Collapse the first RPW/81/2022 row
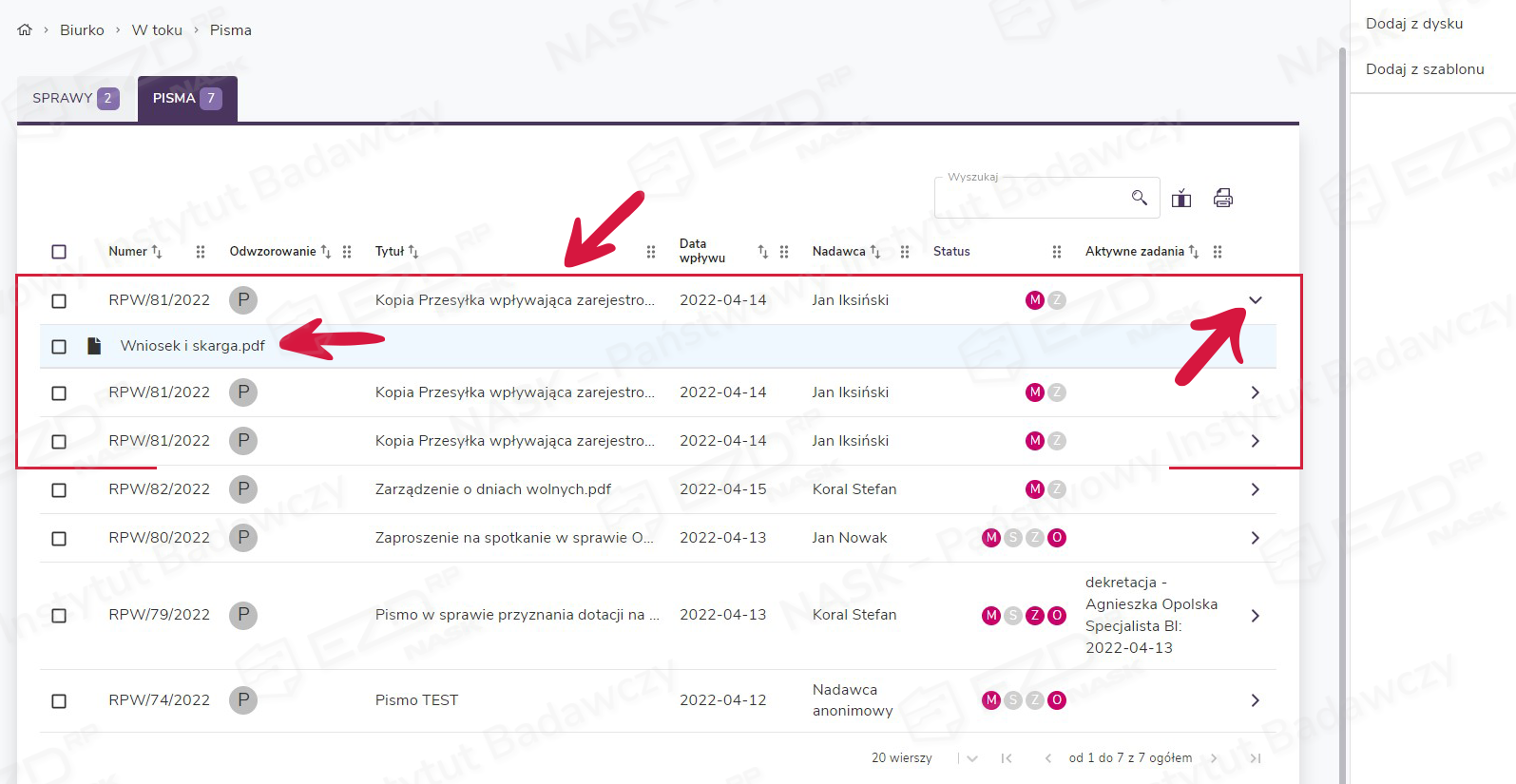This screenshot has width=1516, height=784. pyautogui.click(x=1255, y=300)
